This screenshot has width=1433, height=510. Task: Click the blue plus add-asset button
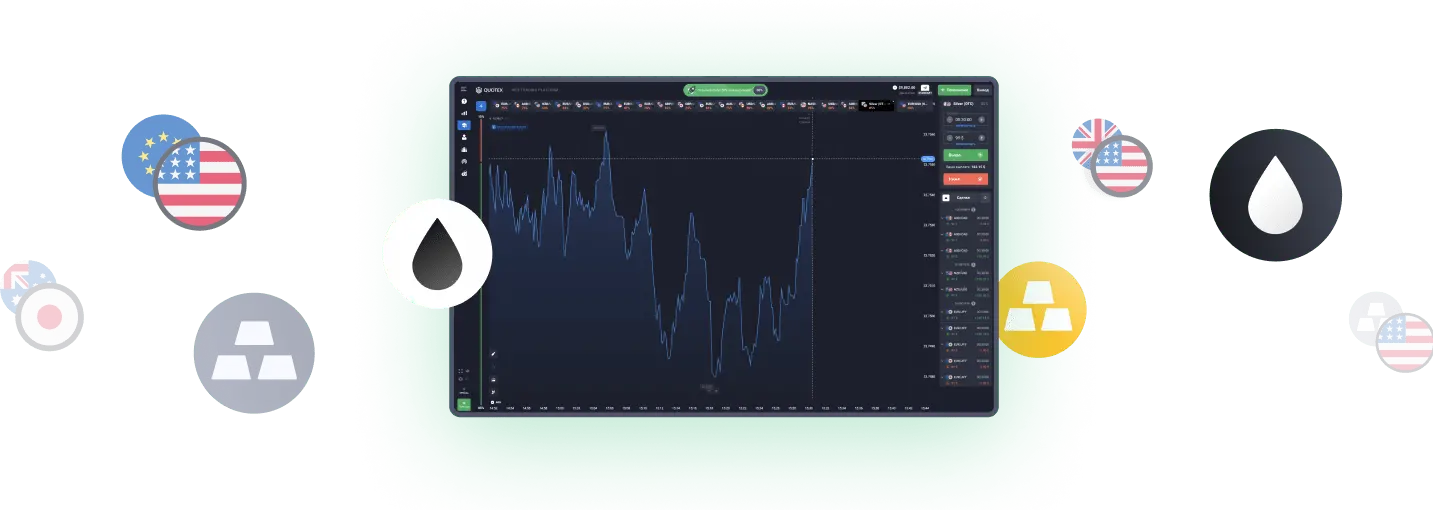(x=481, y=105)
